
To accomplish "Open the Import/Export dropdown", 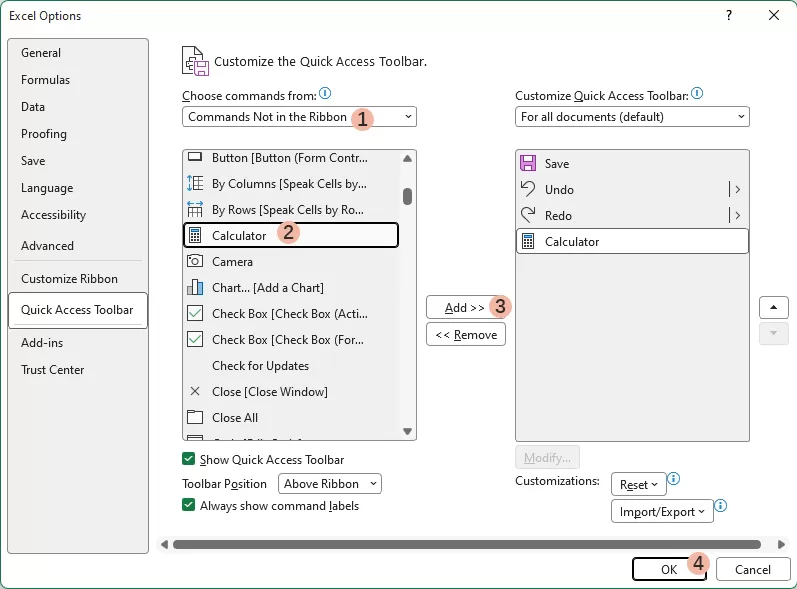I will point(662,512).
